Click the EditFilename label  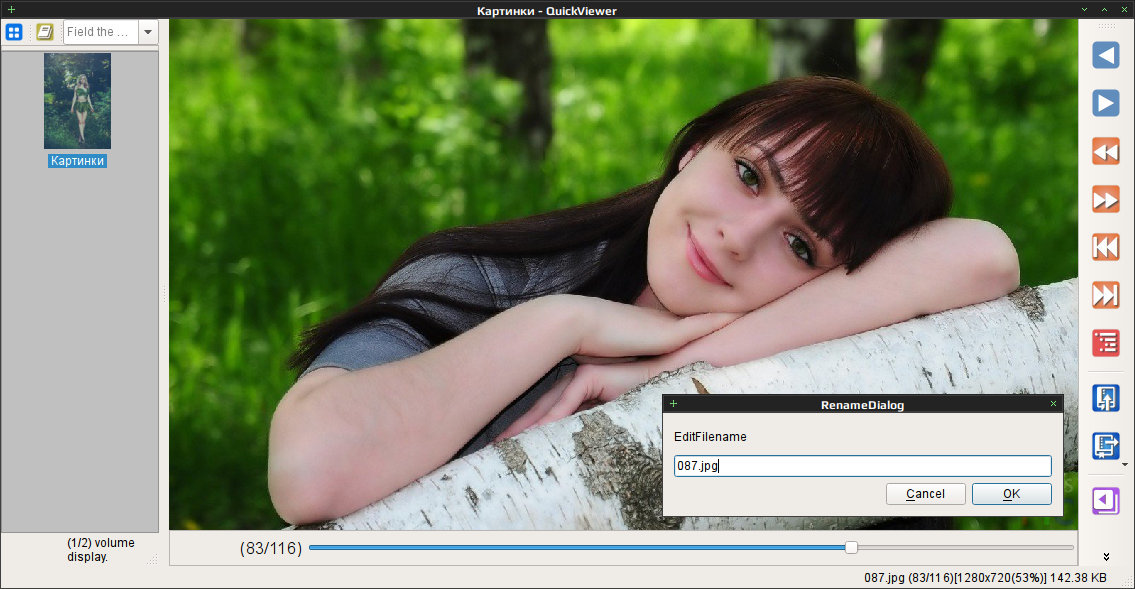(710, 436)
